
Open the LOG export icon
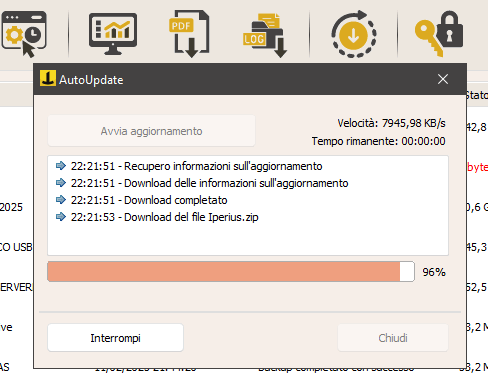click(265, 35)
